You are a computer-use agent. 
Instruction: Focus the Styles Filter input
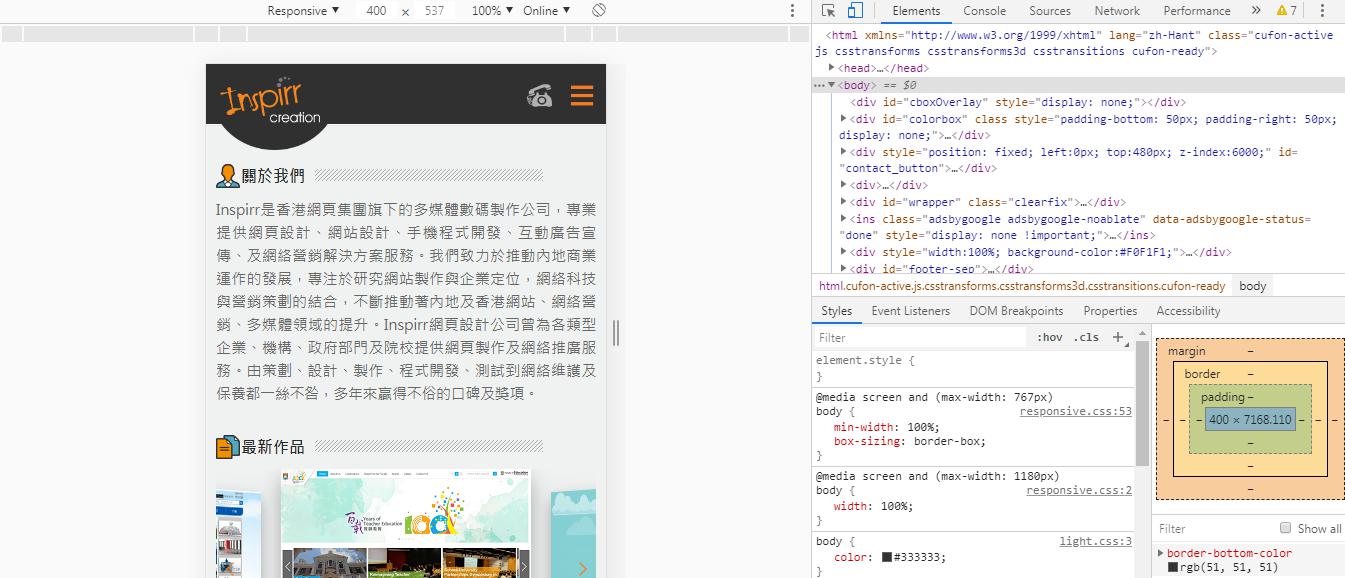(920, 338)
